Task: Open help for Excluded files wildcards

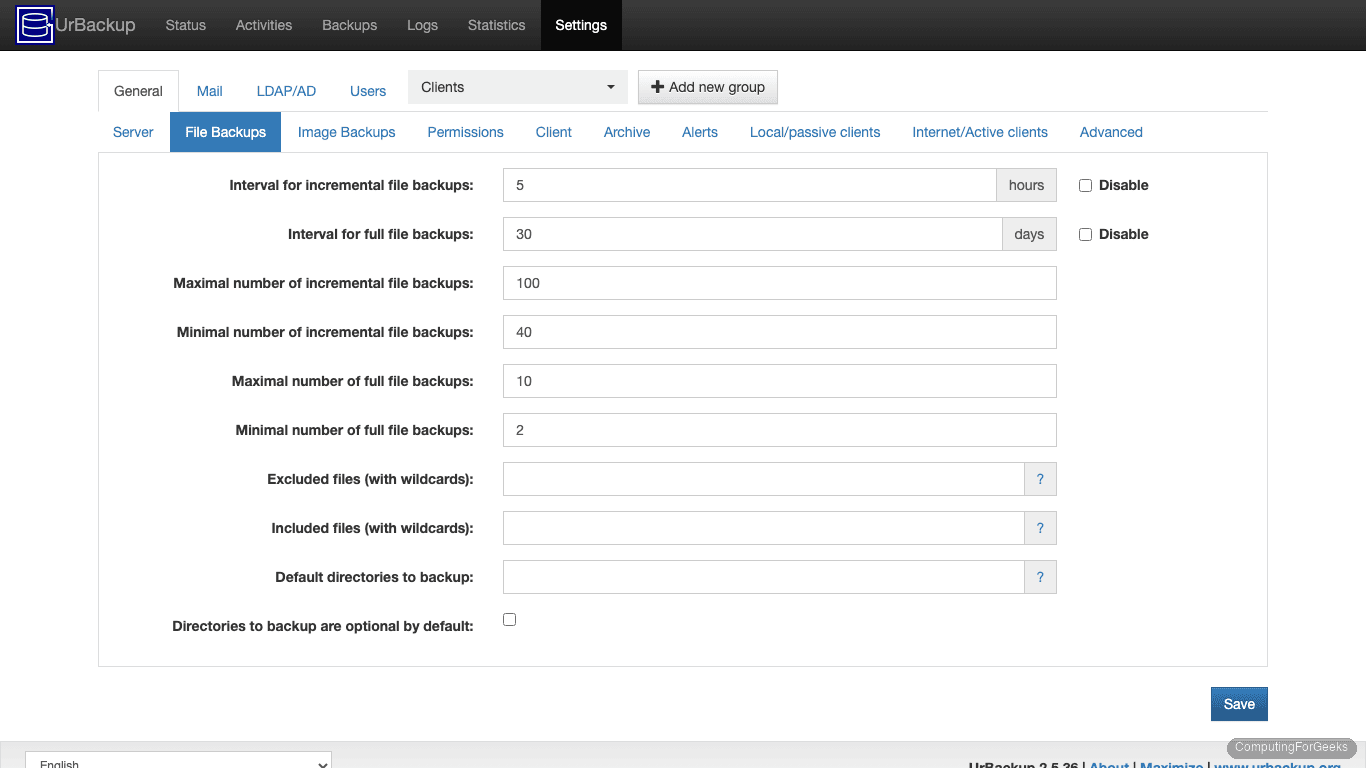Action: (x=1040, y=479)
